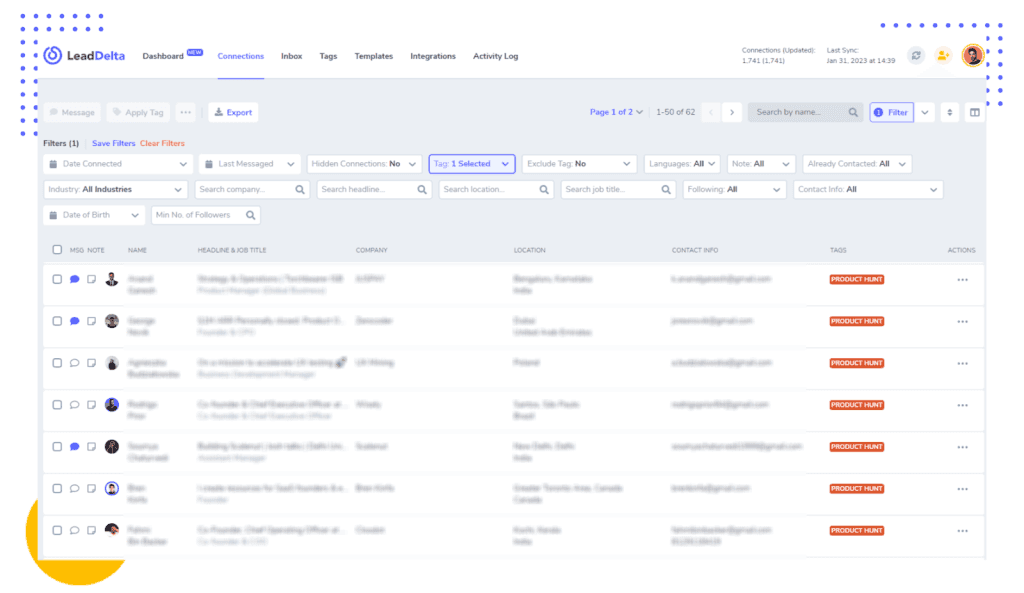The width and height of the screenshot is (1024, 593).
Task: Click the Clear Filters link
Action: pyautogui.click(x=162, y=143)
